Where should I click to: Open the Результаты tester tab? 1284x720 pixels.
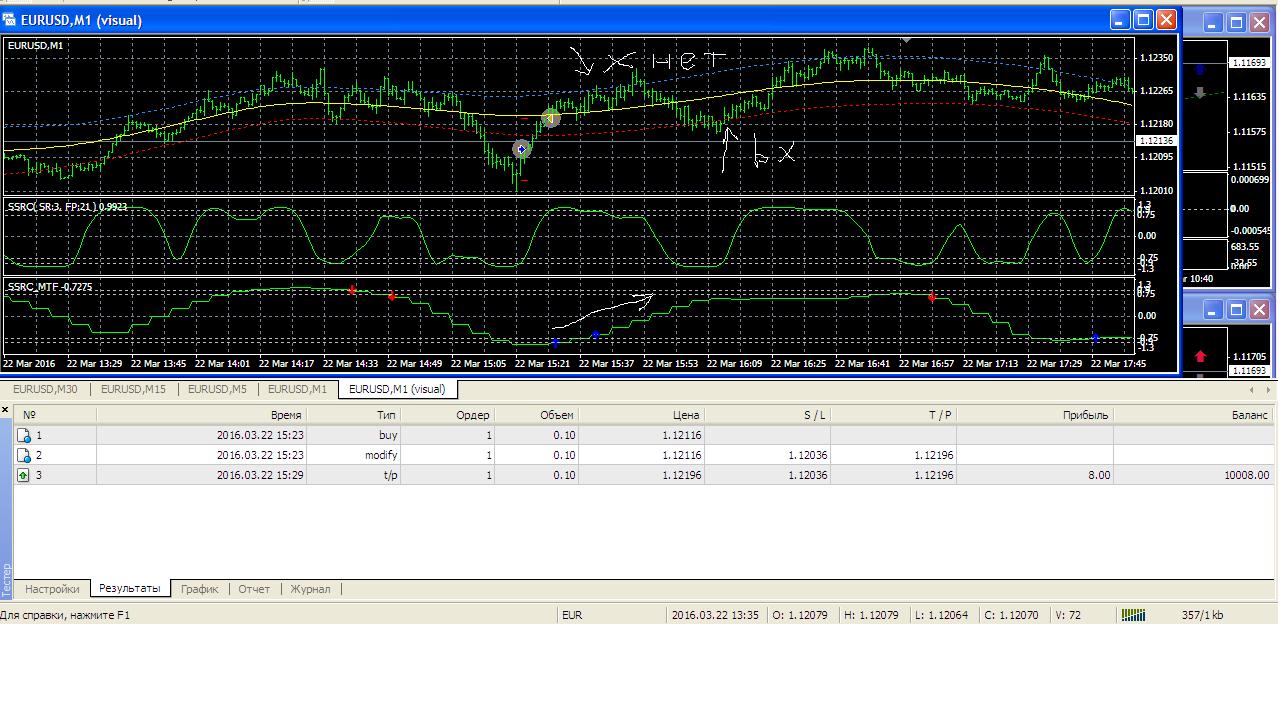tap(130, 589)
